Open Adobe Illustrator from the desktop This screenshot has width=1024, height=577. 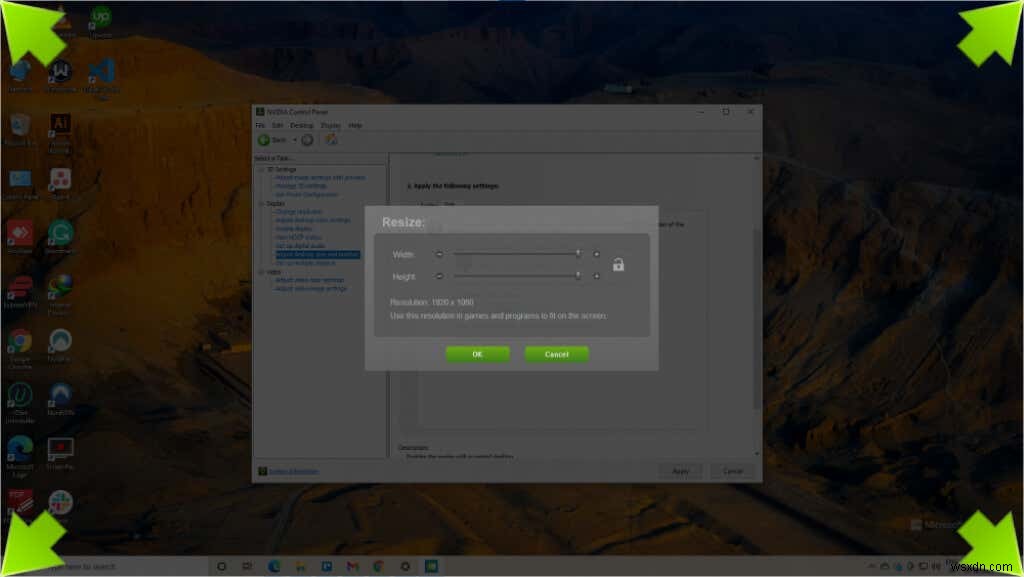click(x=60, y=125)
